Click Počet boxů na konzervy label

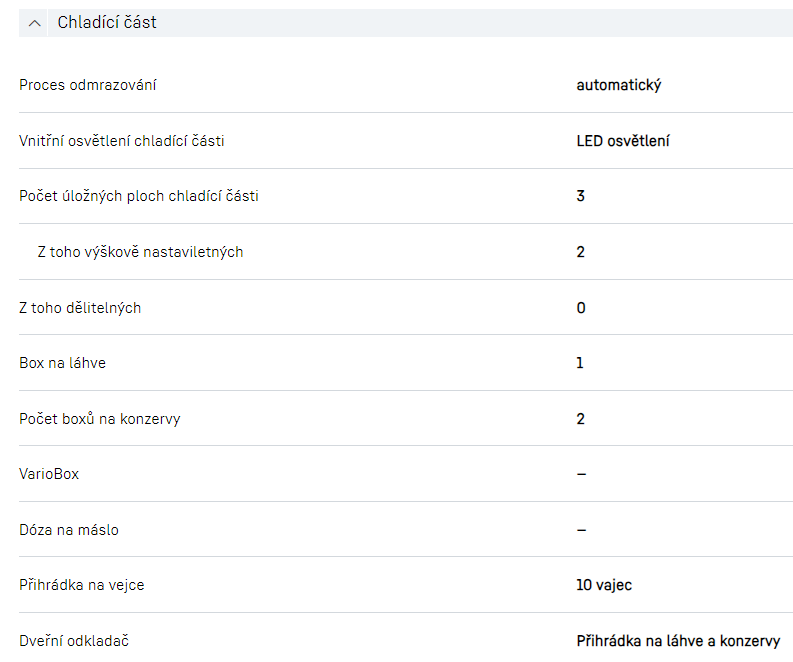[x=100, y=419]
